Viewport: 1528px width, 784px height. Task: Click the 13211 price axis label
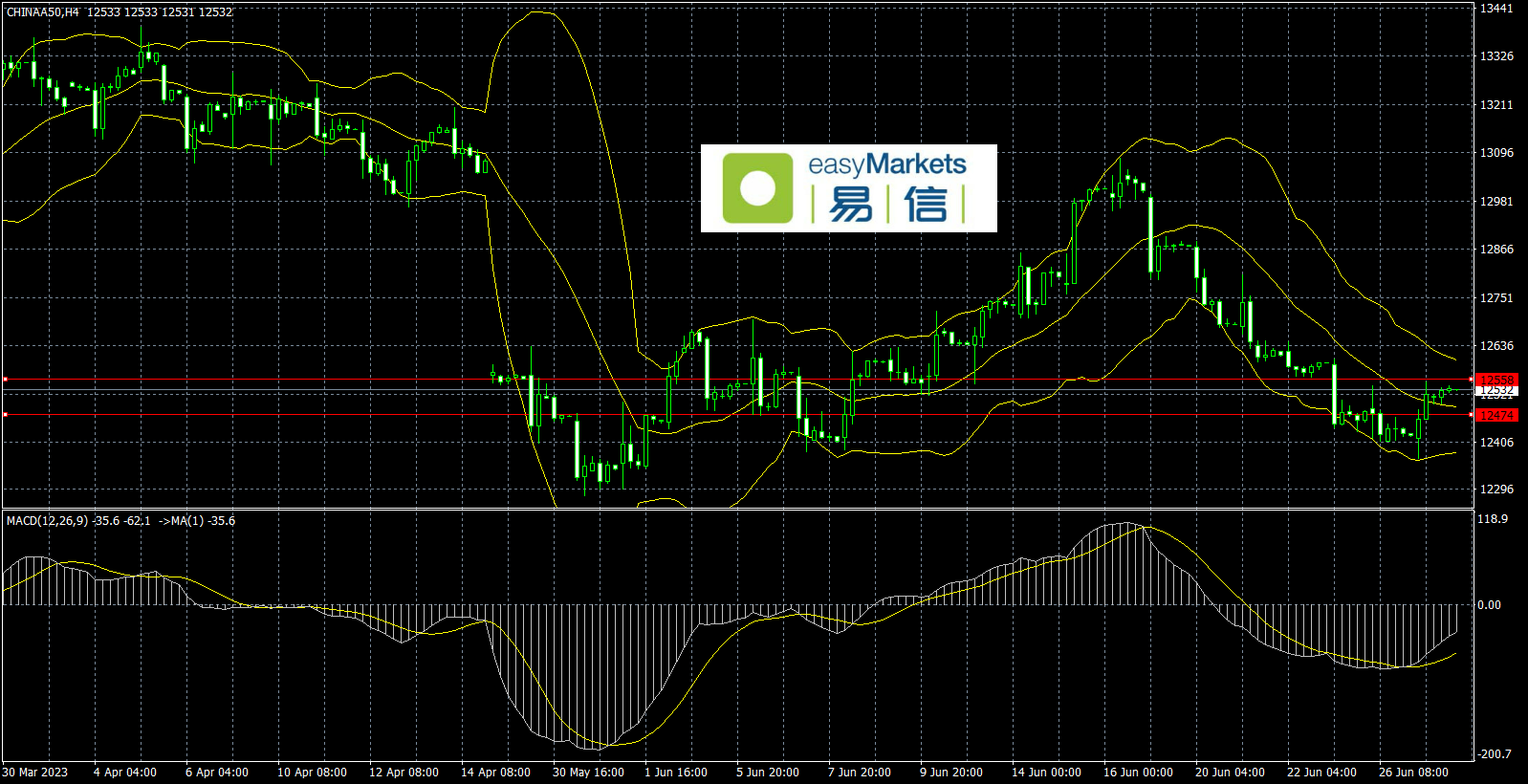1496,105
